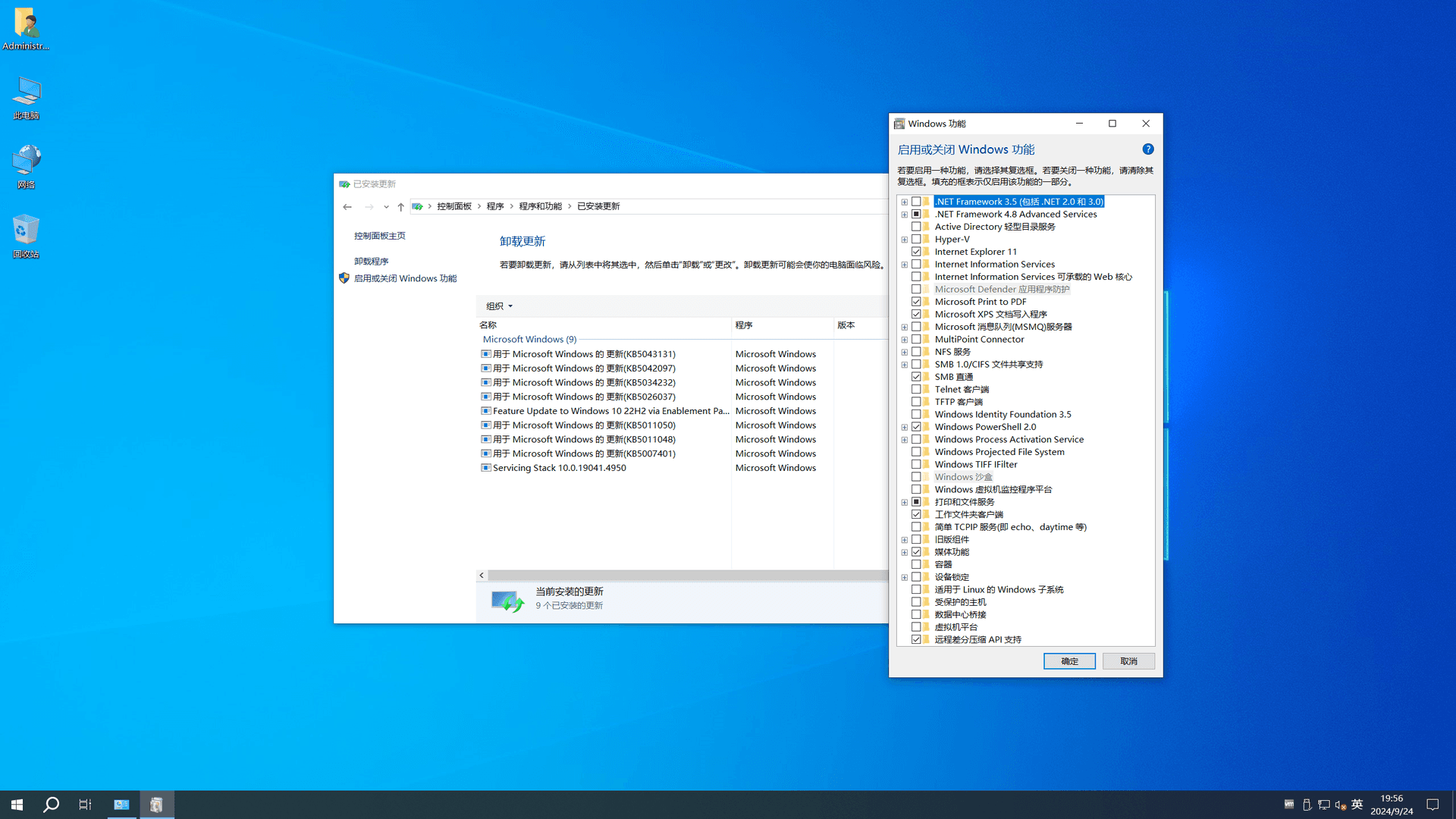This screenshot has height=819, width=1456.
Task: Sort updates by Version column header
Action: (861, 325)
